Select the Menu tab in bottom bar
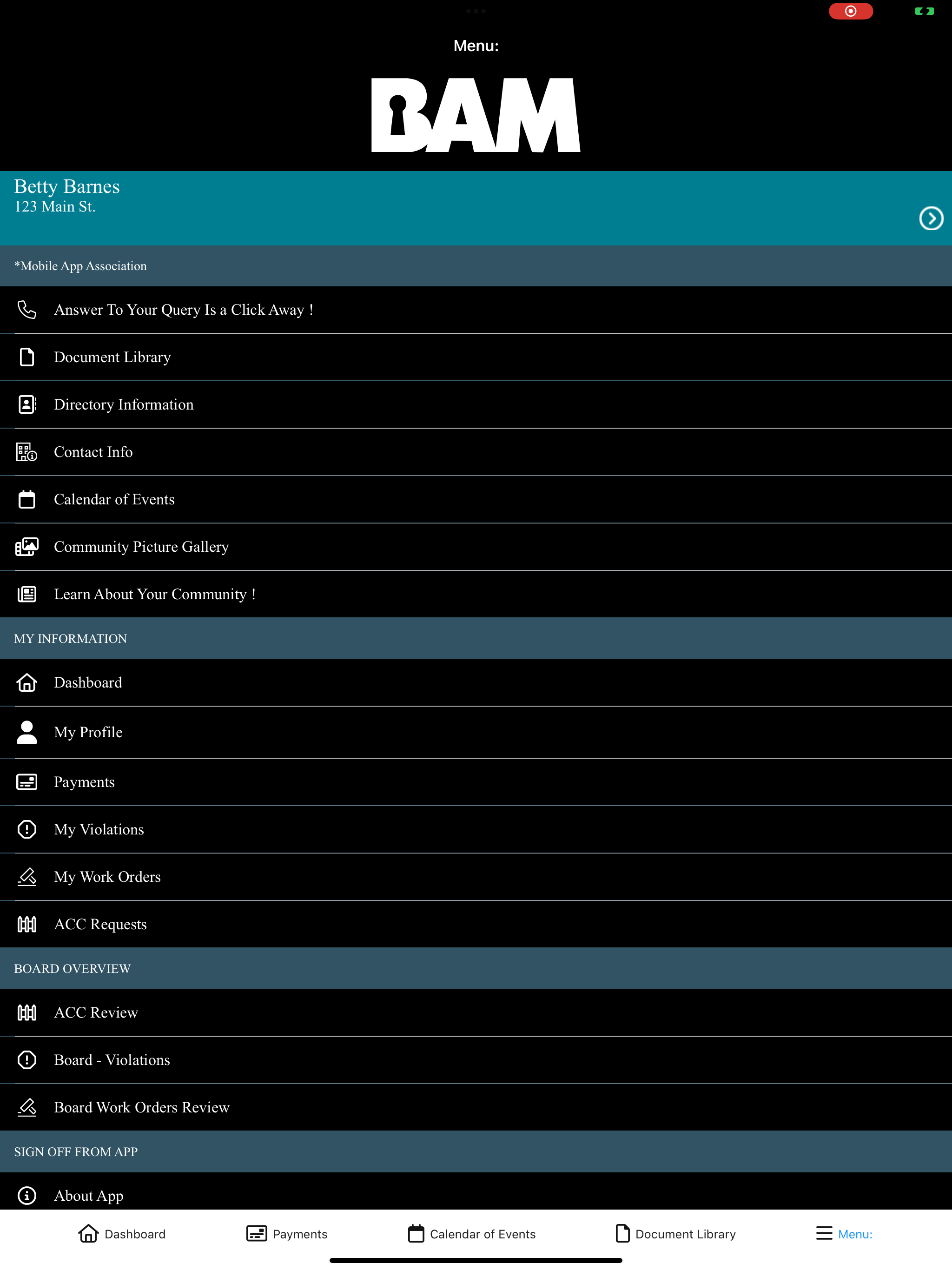The width and height of the screenshot is (952, 1270). click(844, 1234)
